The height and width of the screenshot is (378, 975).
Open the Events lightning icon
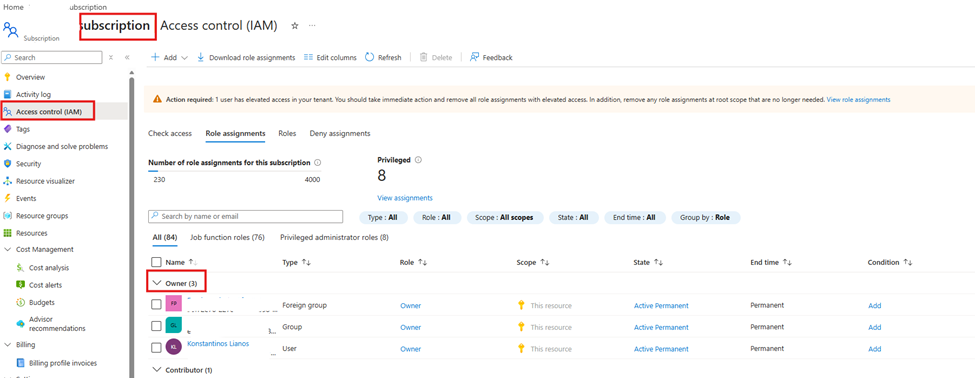click(7, 199)
